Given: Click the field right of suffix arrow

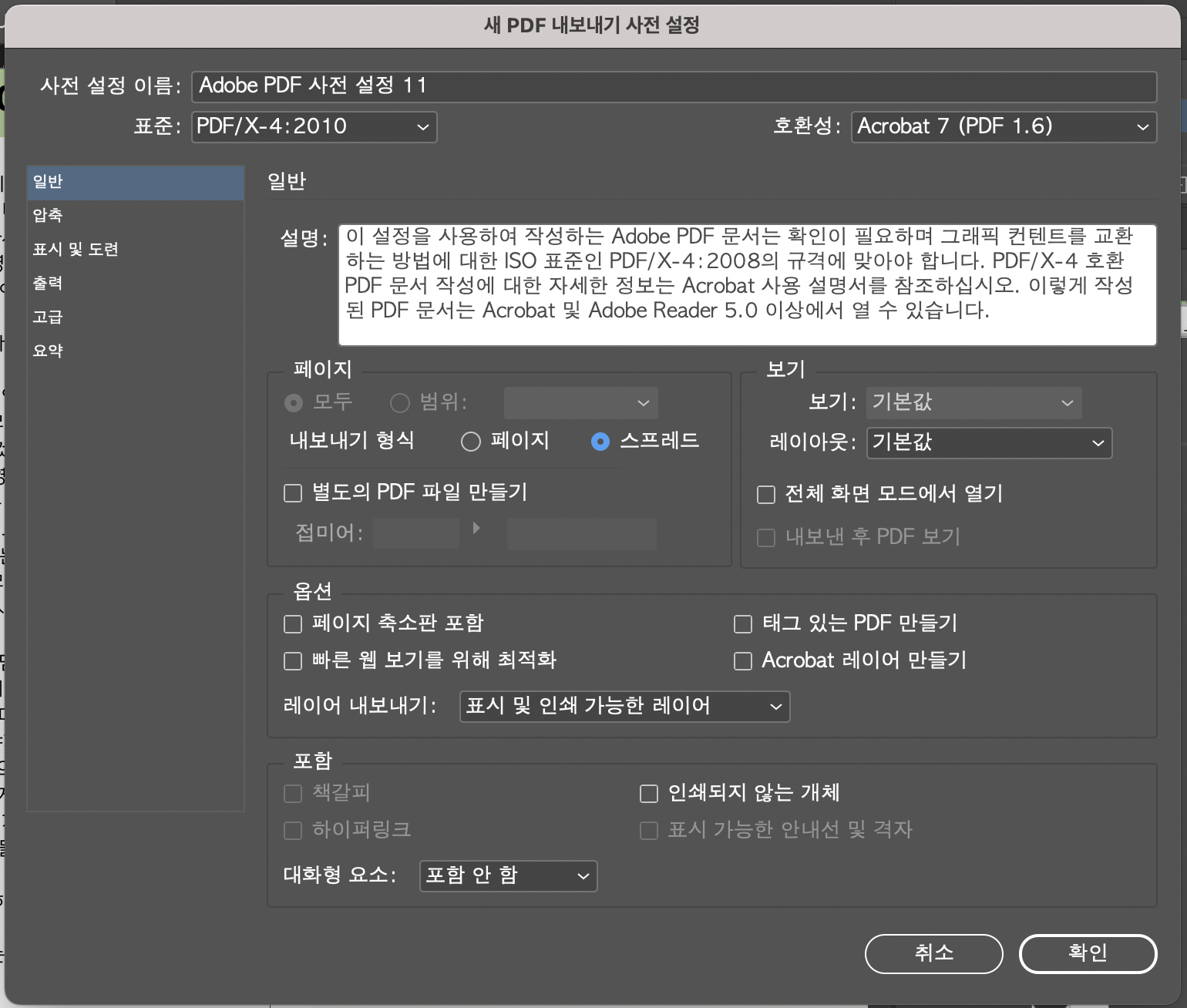Looking at the screenshot, I should pyautogui.click(x=582, y=533).
